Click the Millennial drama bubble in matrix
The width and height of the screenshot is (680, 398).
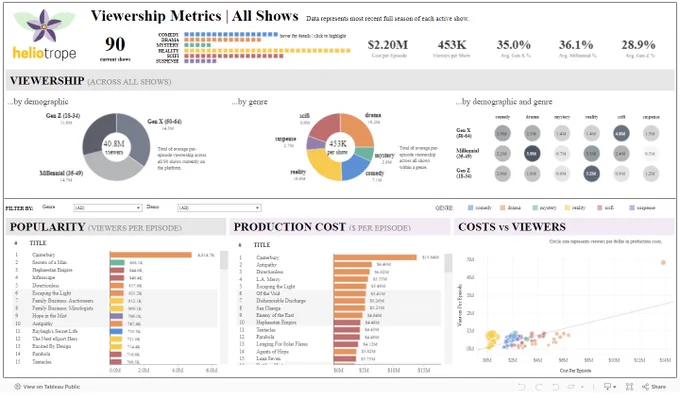[532, 153]
